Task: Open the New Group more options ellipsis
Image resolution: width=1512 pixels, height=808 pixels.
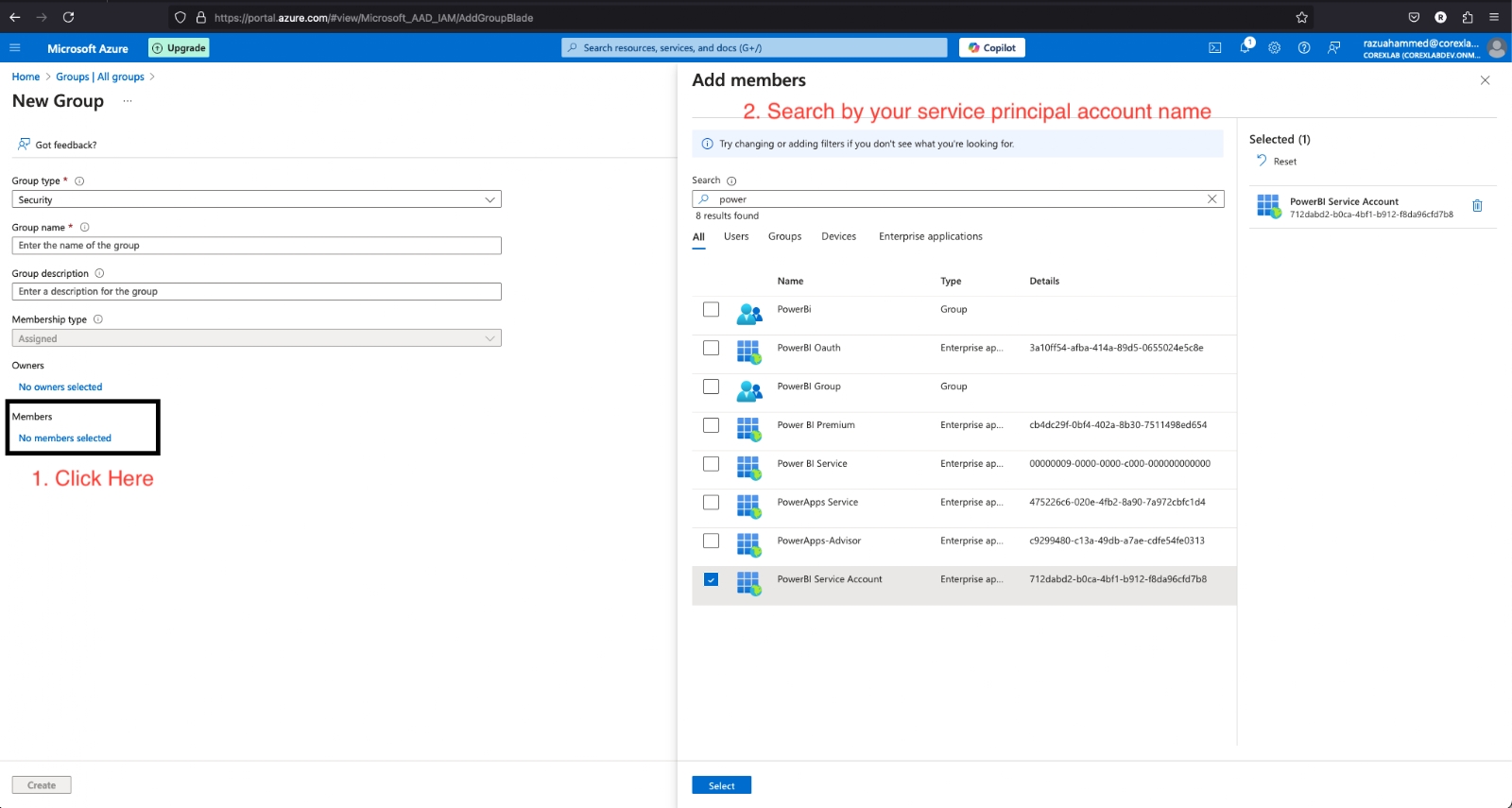Action: click(x=128, y=101)
